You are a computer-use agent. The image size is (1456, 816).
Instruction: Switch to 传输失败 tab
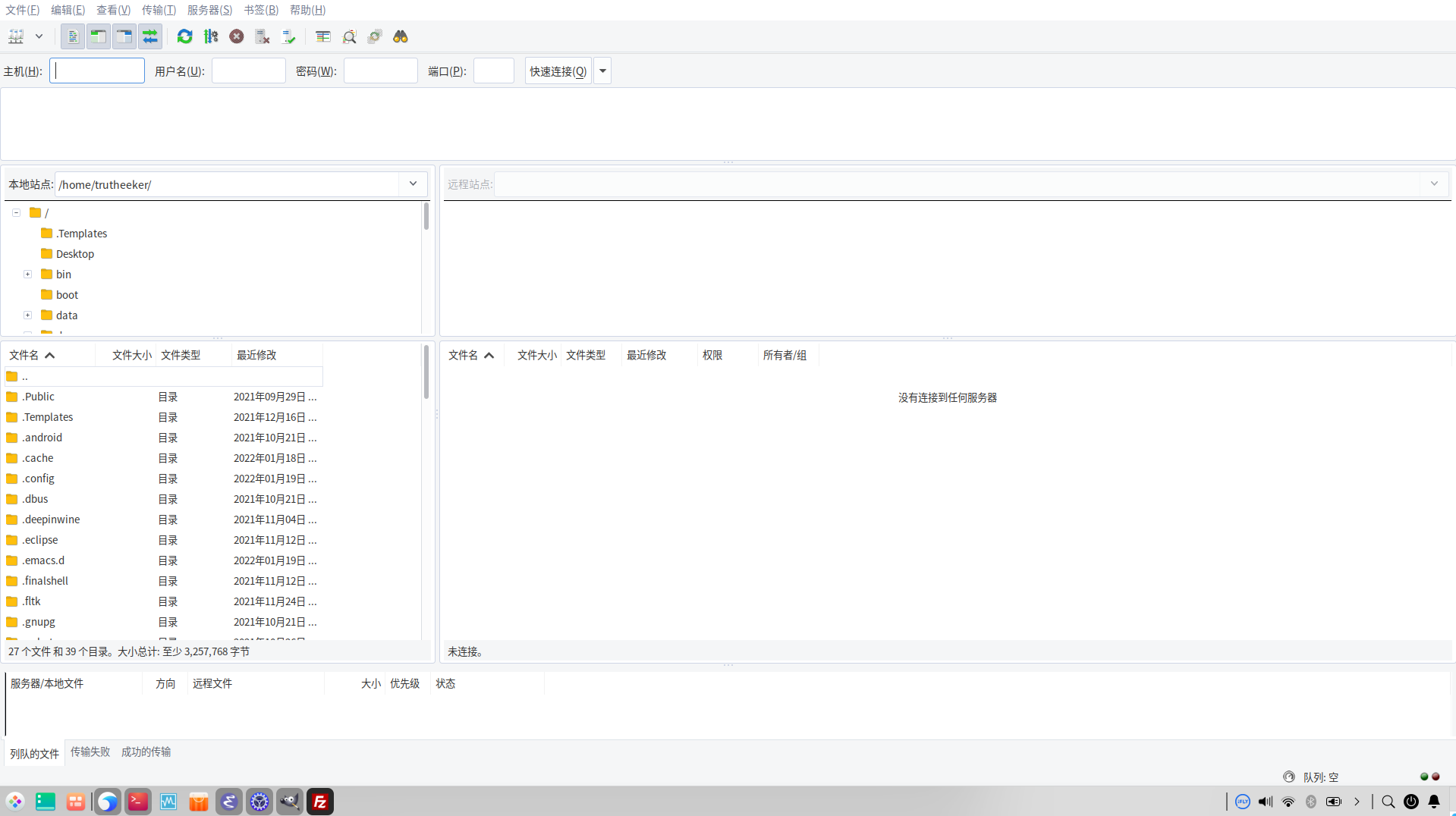point(90,752)
